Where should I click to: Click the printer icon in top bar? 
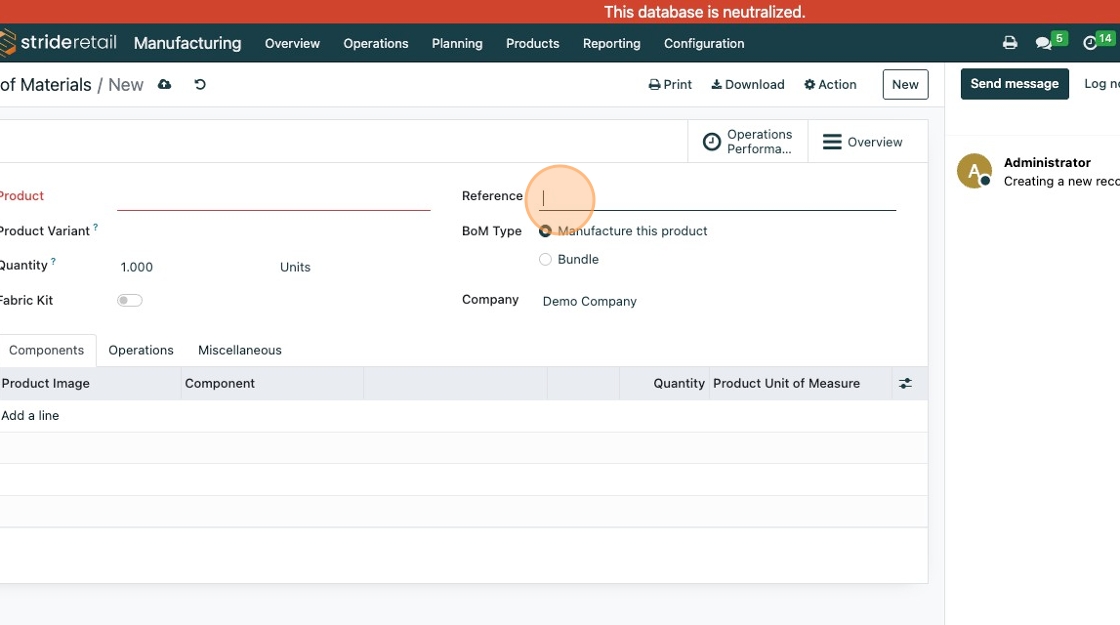(1010, 43)
